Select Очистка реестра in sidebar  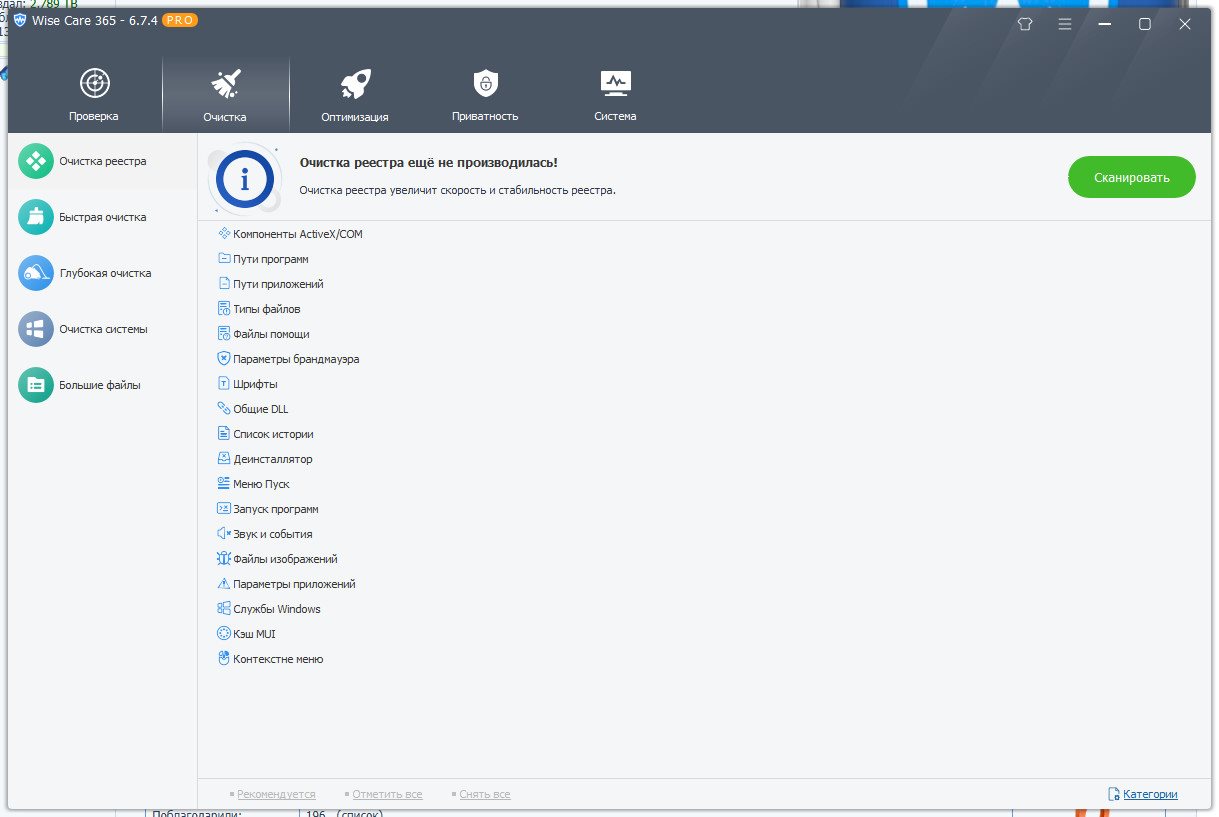pos(102,161)
